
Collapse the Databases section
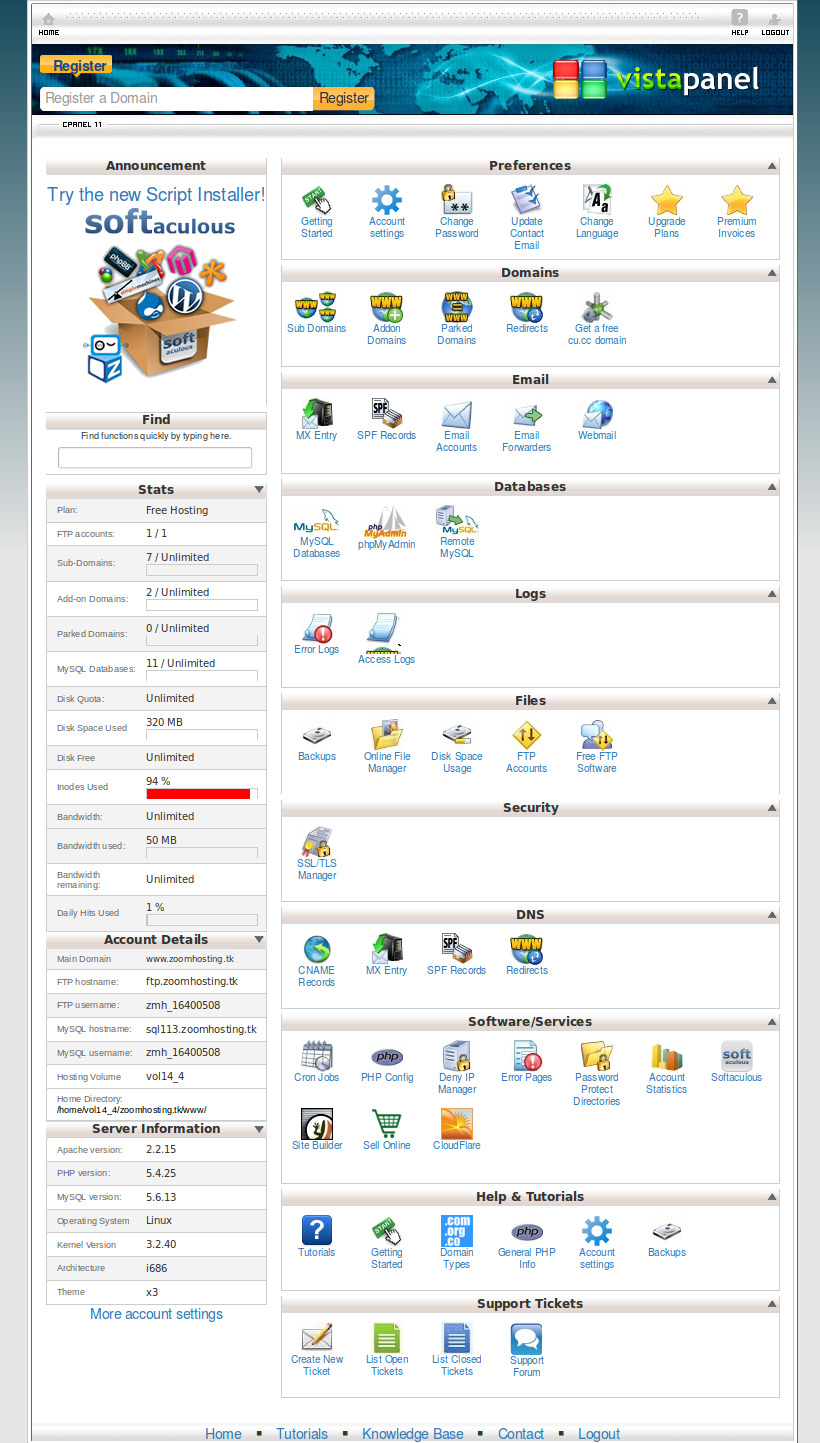tap(772, 487)
